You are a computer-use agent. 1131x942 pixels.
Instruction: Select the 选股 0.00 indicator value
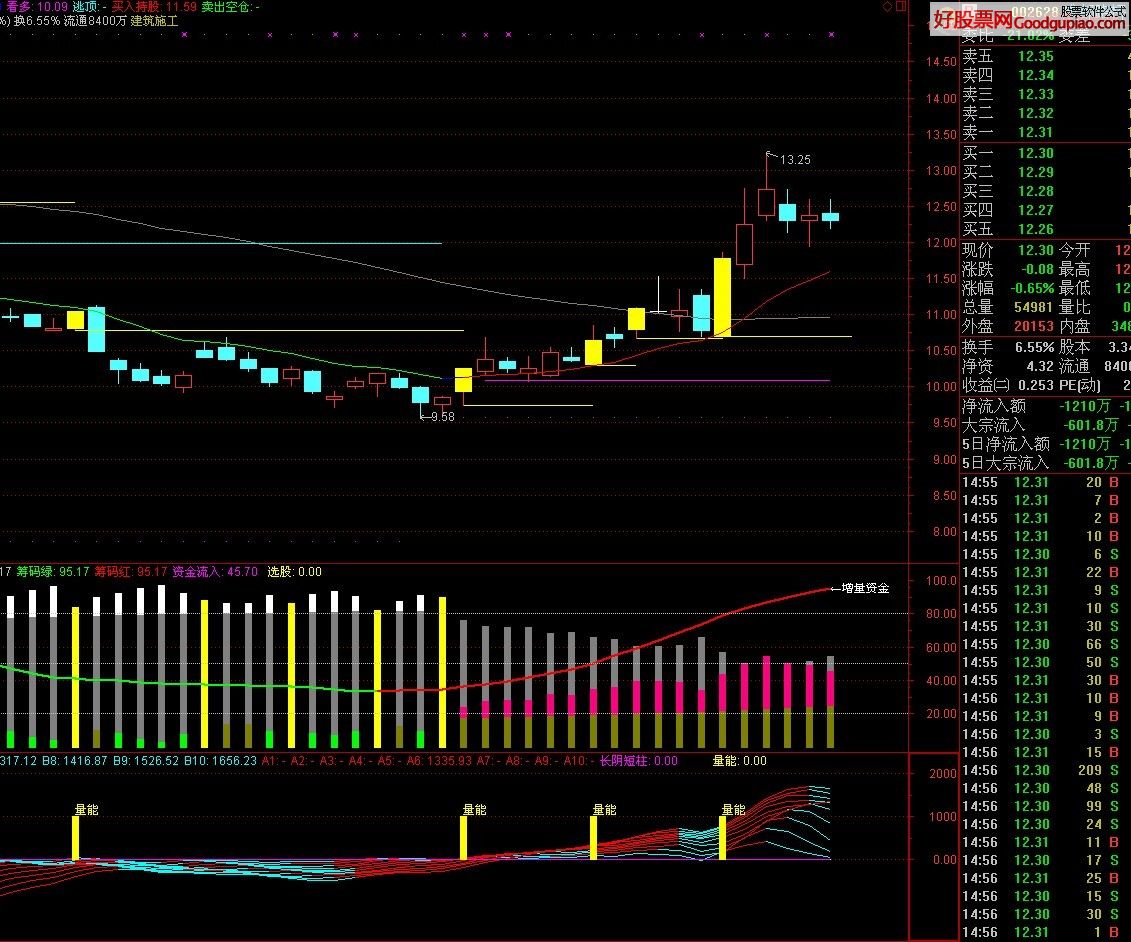(x=294, y=572)
